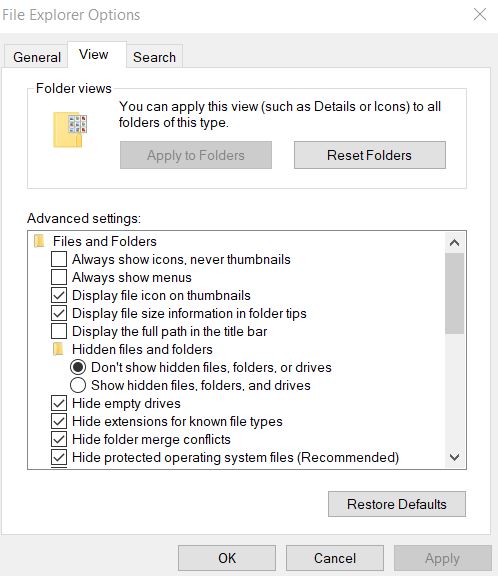The height and width of the screenshot is (576, 498).
Task: Select Don't show hidden files radio button
Action: pyautogui.click(x=78, y=367)
